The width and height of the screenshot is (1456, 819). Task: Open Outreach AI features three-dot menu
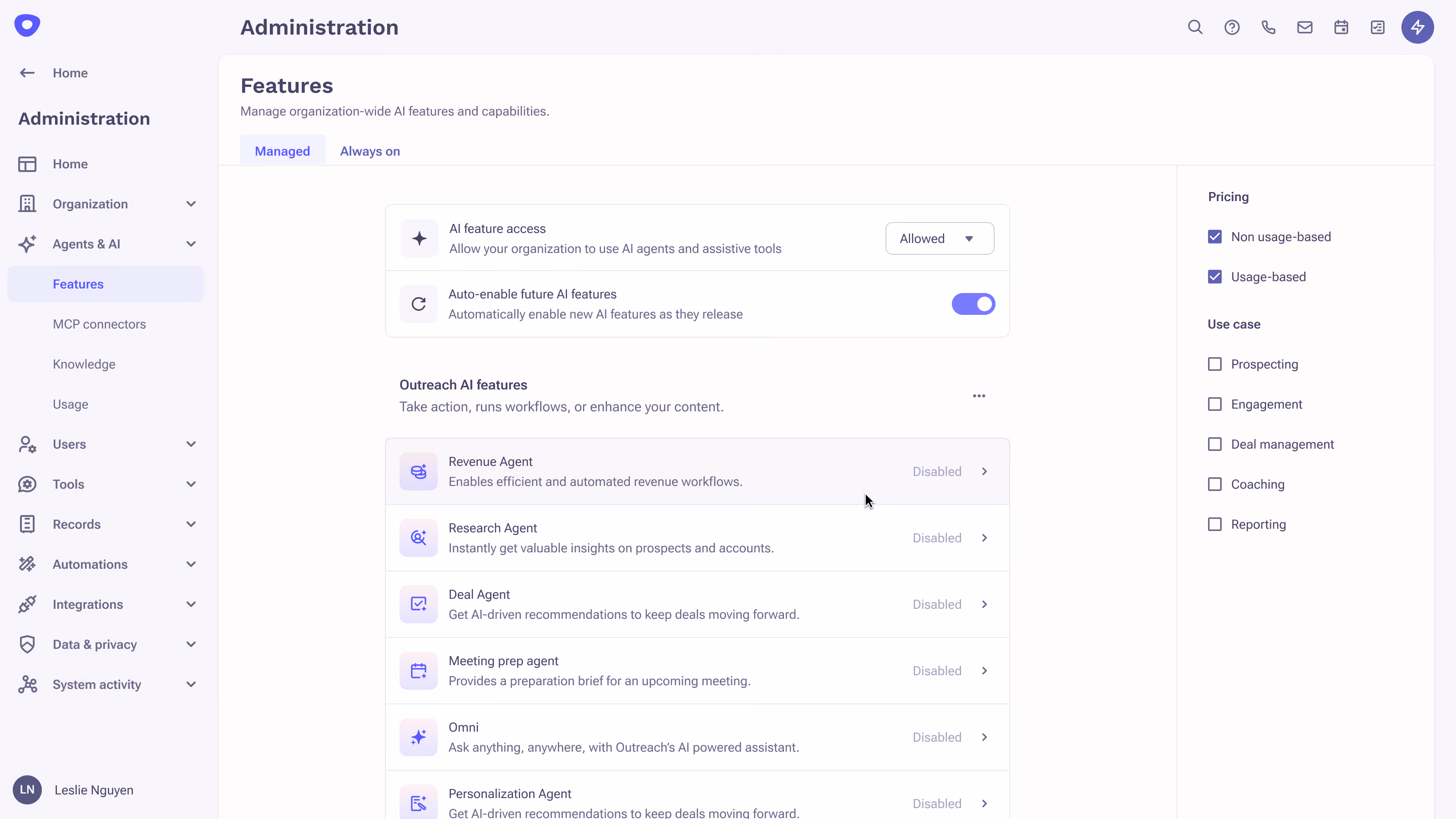click(x=979, y=396)
